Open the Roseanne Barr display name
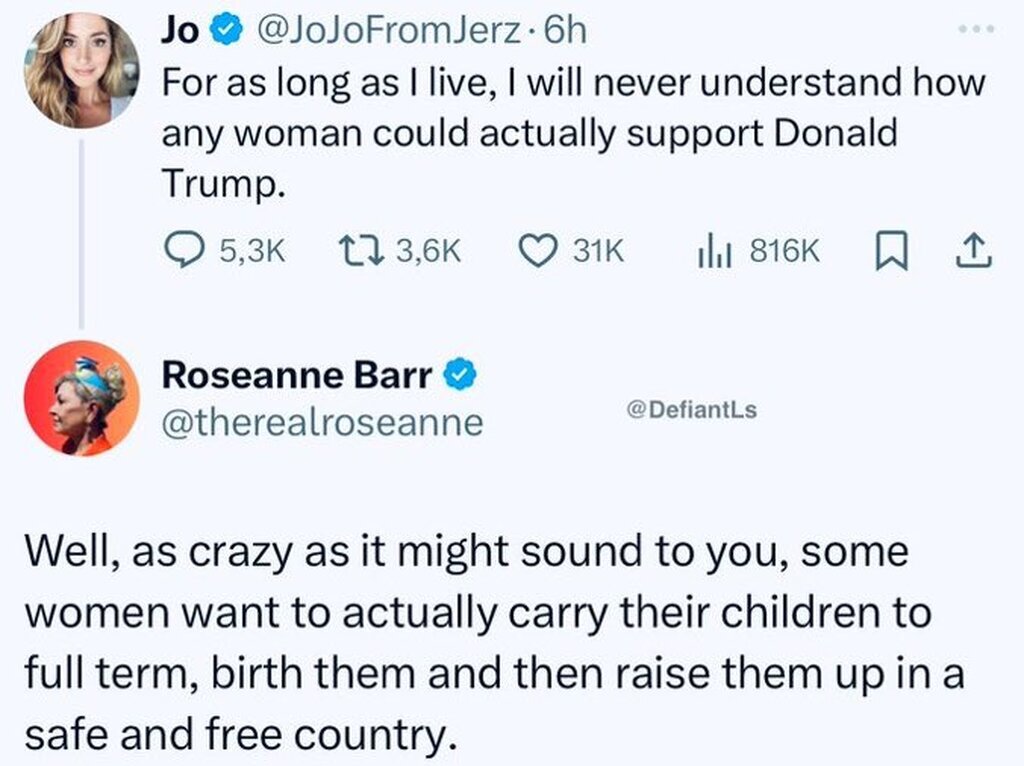This screenshot has width=1024, height=766. (x=297, y=375)
